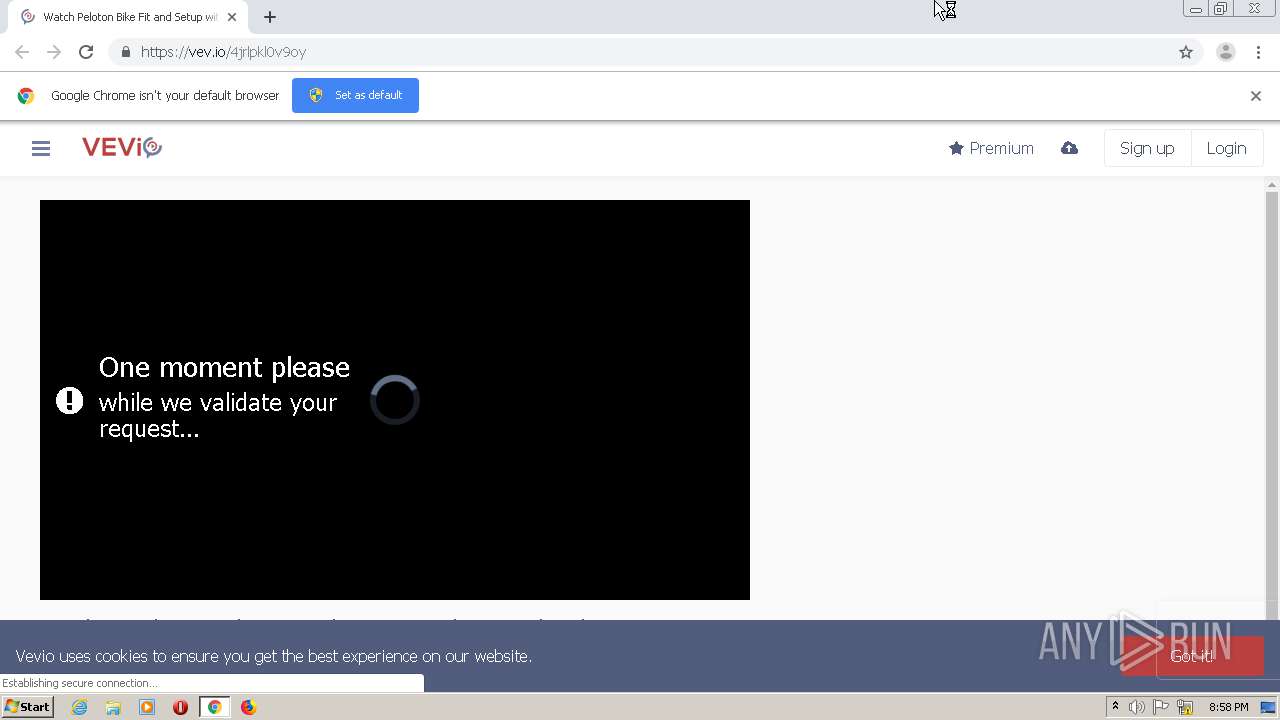Show hidden system tray icons

[x=1115, y=707]
